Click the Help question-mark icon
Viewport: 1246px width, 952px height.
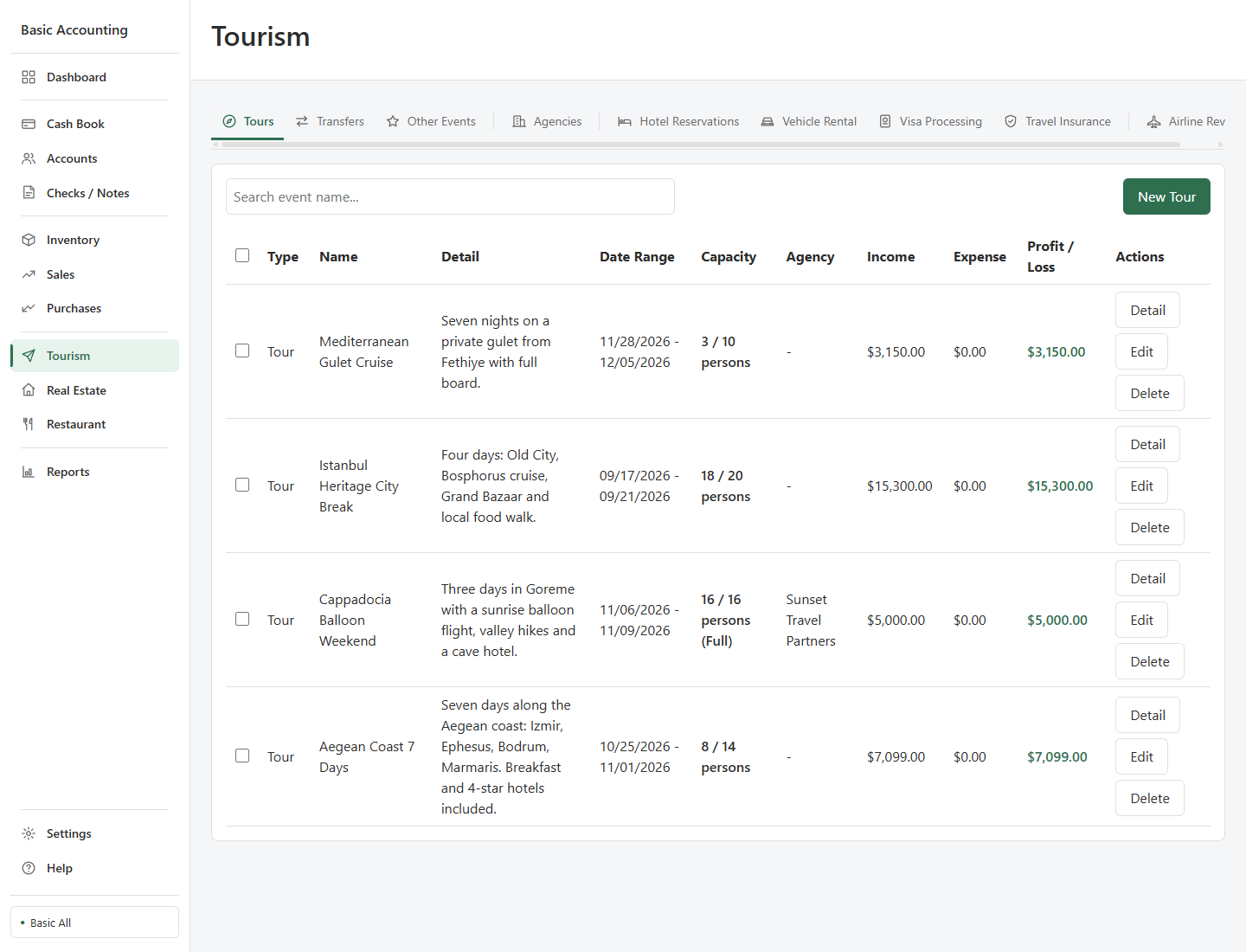[29, 868]
